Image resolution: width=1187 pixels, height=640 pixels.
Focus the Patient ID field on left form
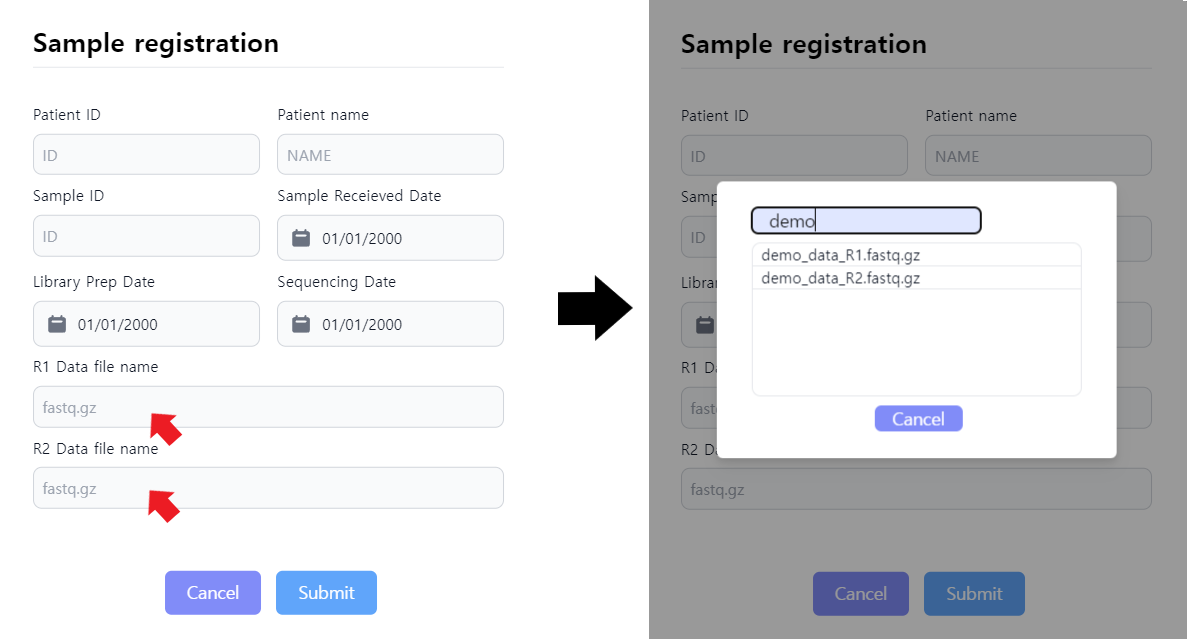click(x=146, y=155)
